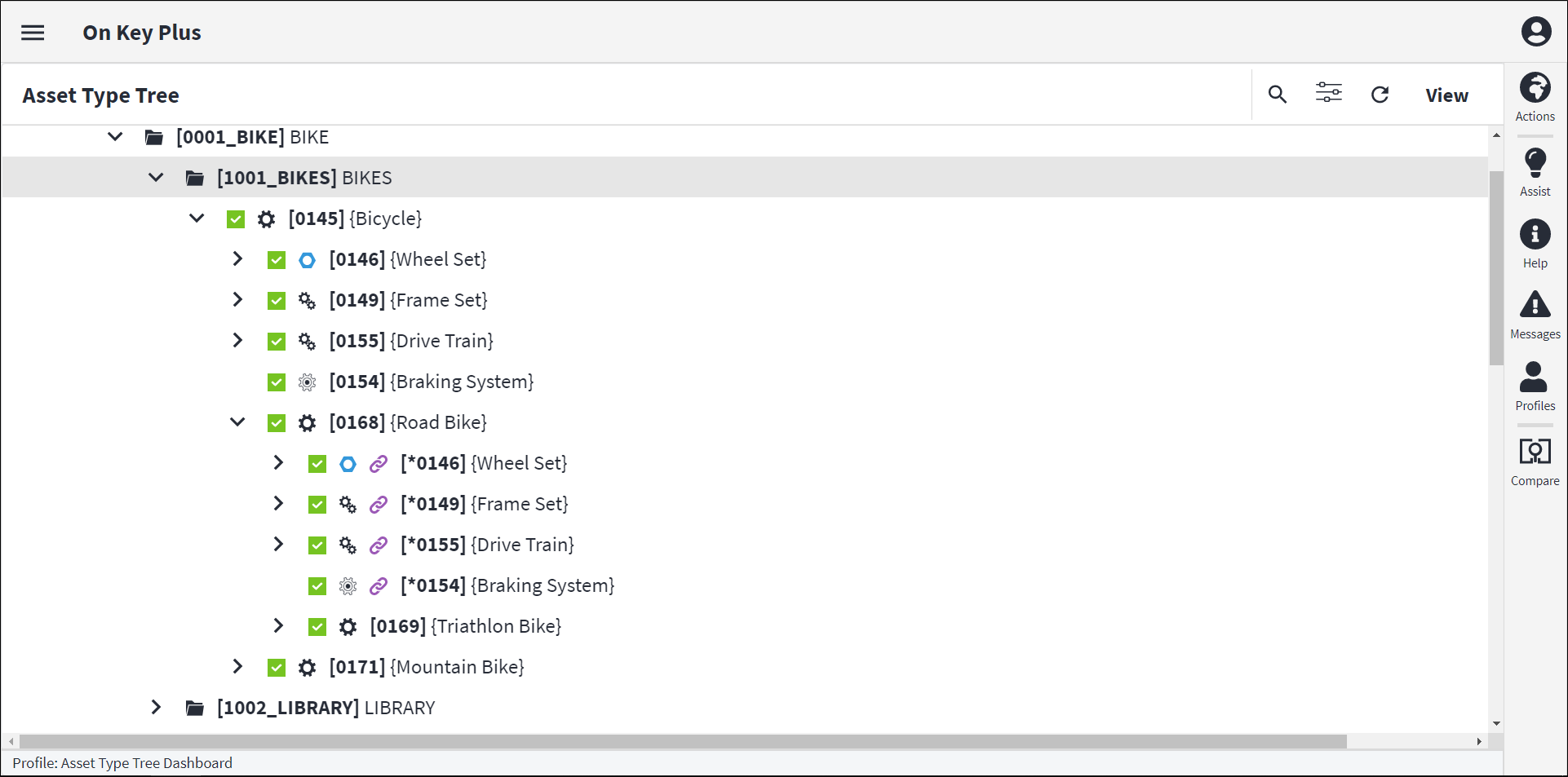
Task: Click the gear icon of Road Bike 0168
Action: pos(307,423)
